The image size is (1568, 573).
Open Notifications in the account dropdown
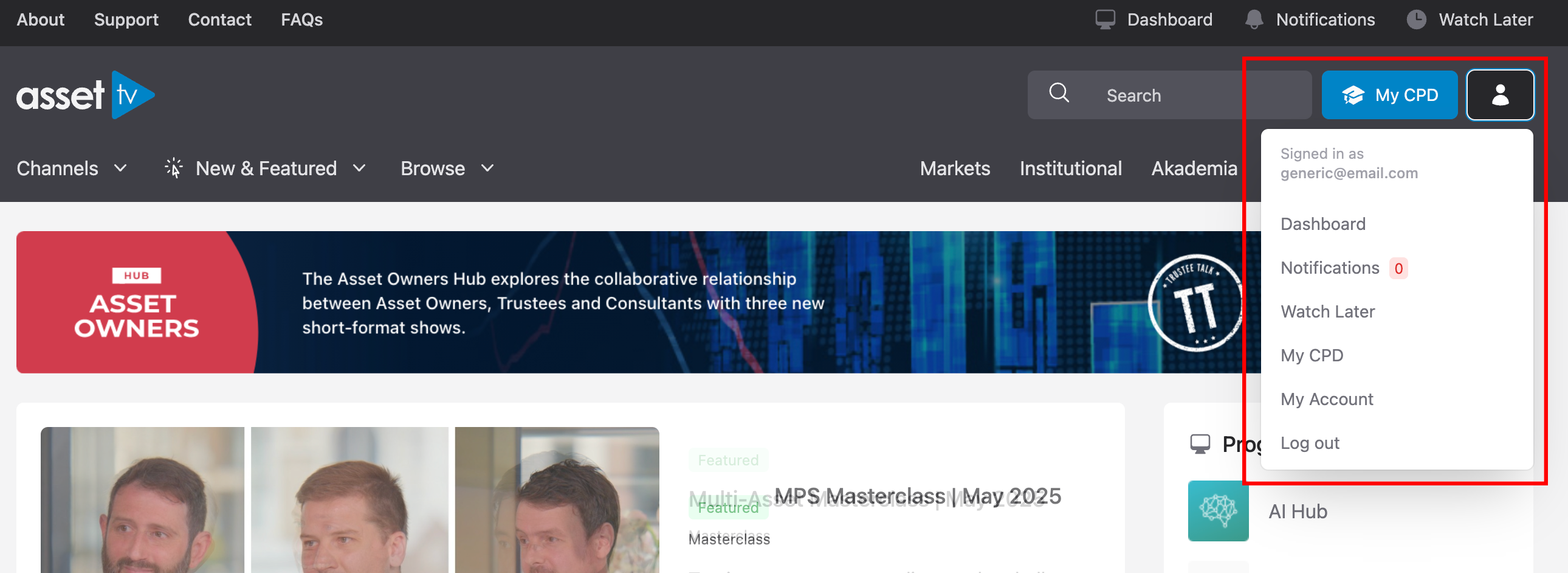point(1329,268)
